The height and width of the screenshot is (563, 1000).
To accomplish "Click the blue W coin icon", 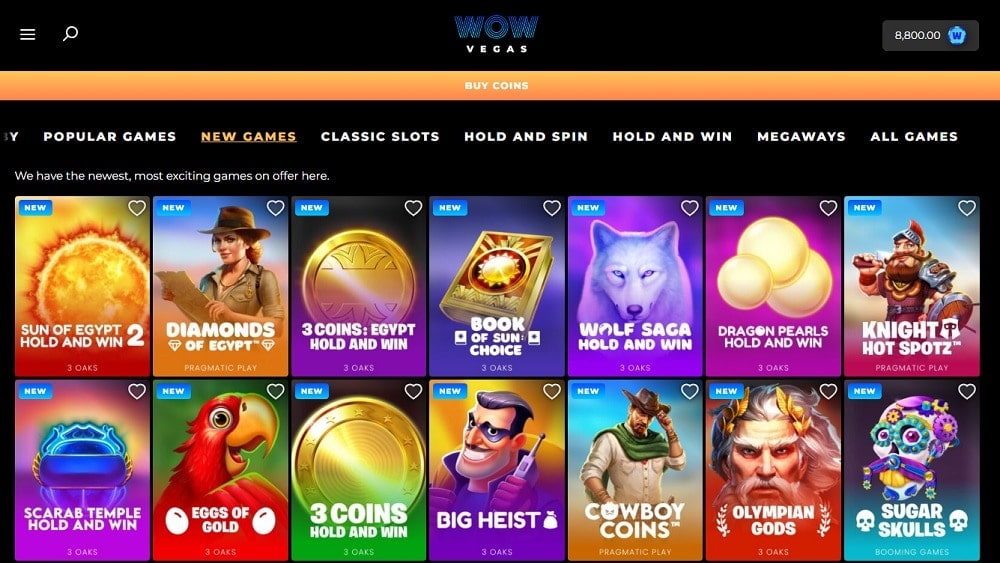I will tap(957, 35).
